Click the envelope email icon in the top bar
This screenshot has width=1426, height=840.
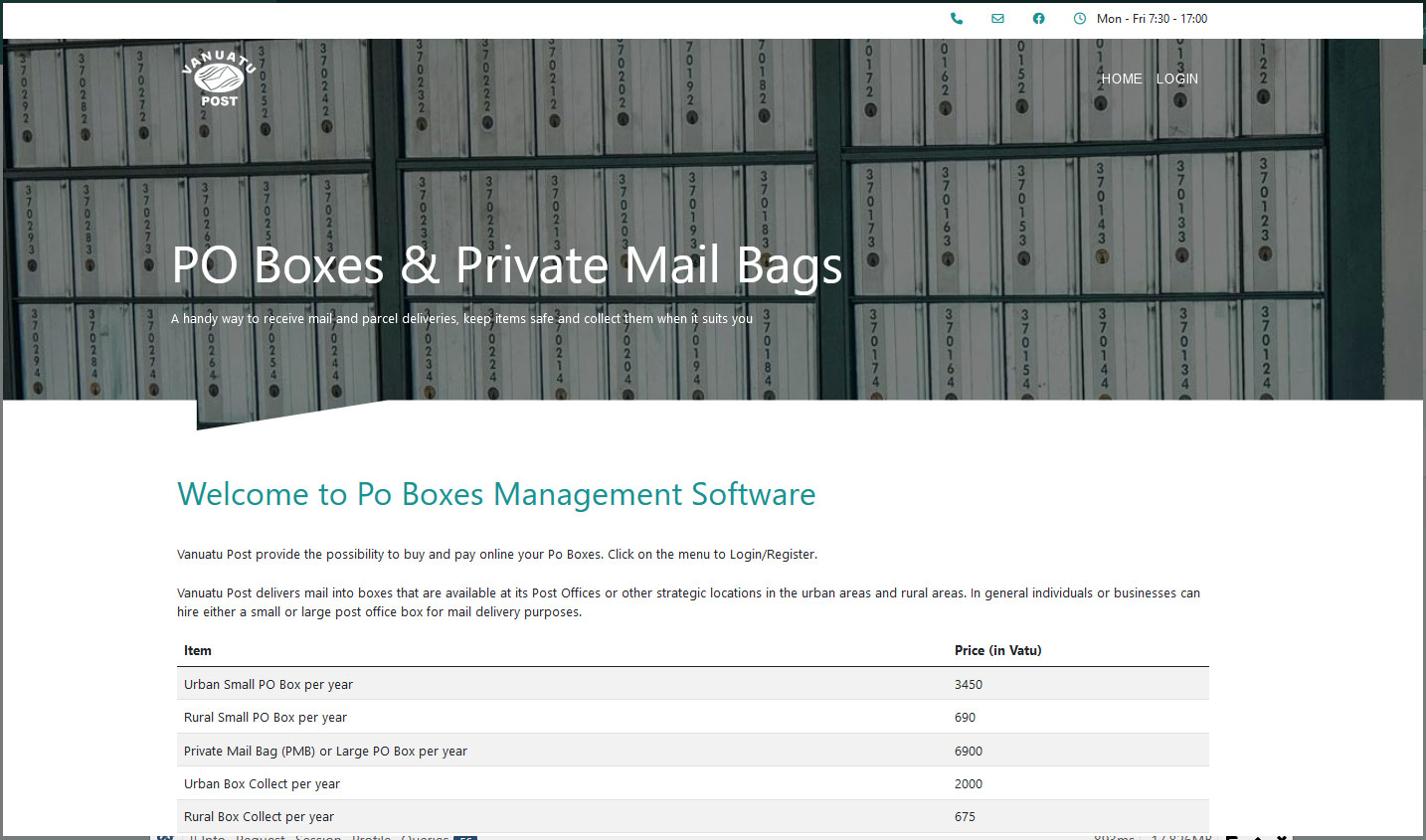(x=997, y=18)
